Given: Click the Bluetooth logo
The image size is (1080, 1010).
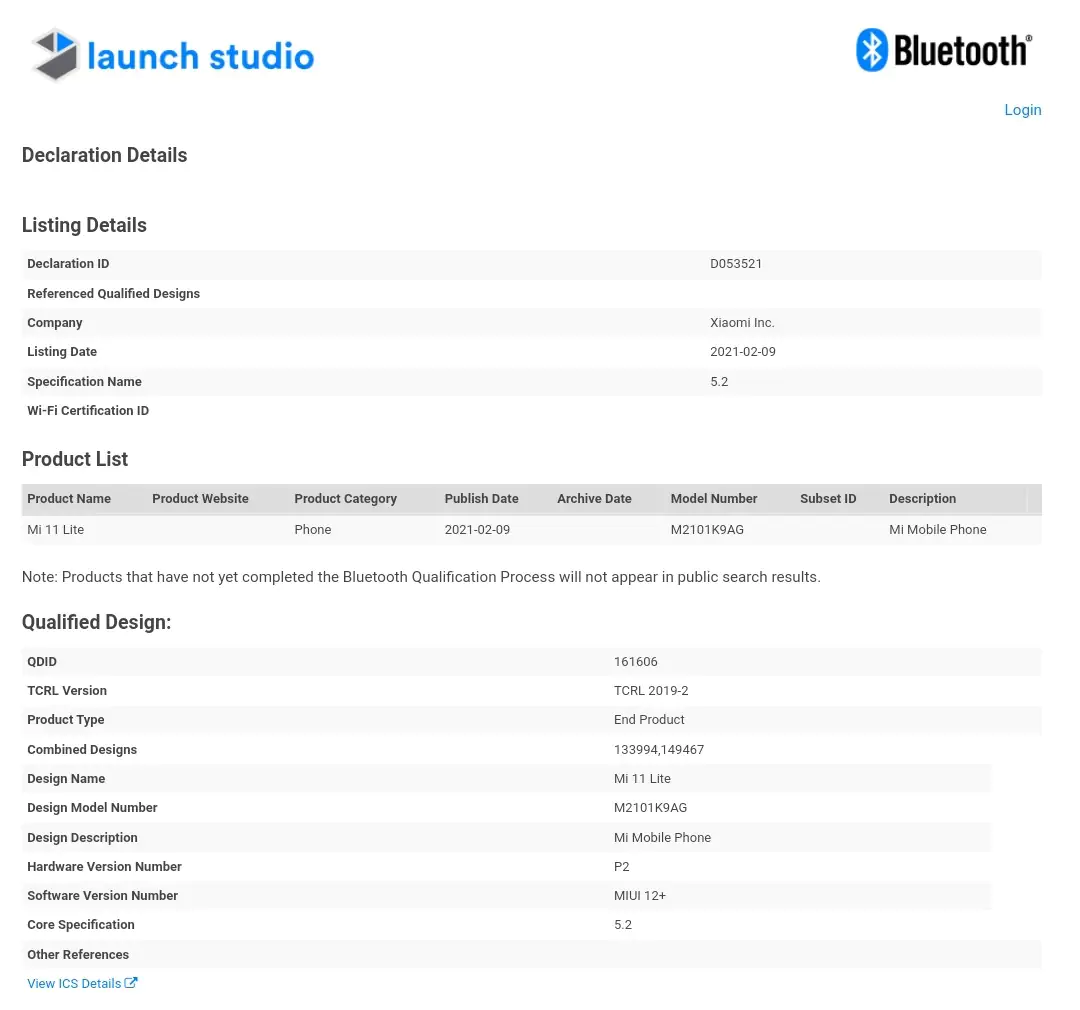Looking at the screenshot, I should (944, 50).
